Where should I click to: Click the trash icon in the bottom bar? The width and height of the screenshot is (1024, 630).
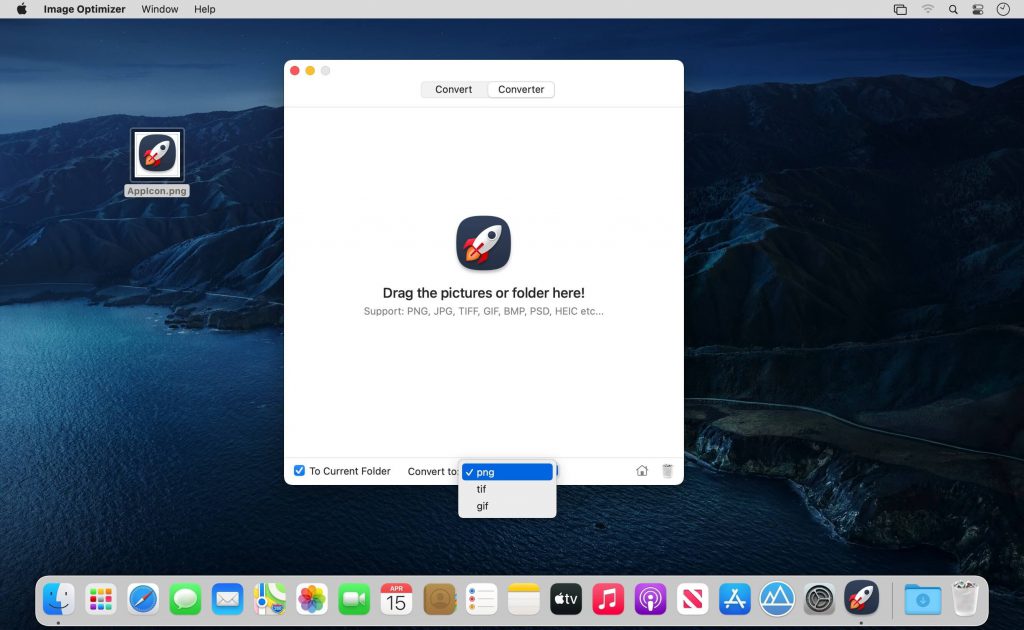[x=667, y=470]
